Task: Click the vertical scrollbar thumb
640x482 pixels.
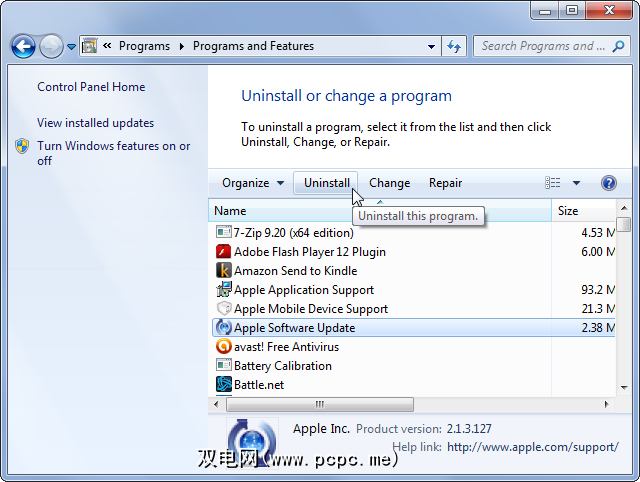Action: pos(624,224)
